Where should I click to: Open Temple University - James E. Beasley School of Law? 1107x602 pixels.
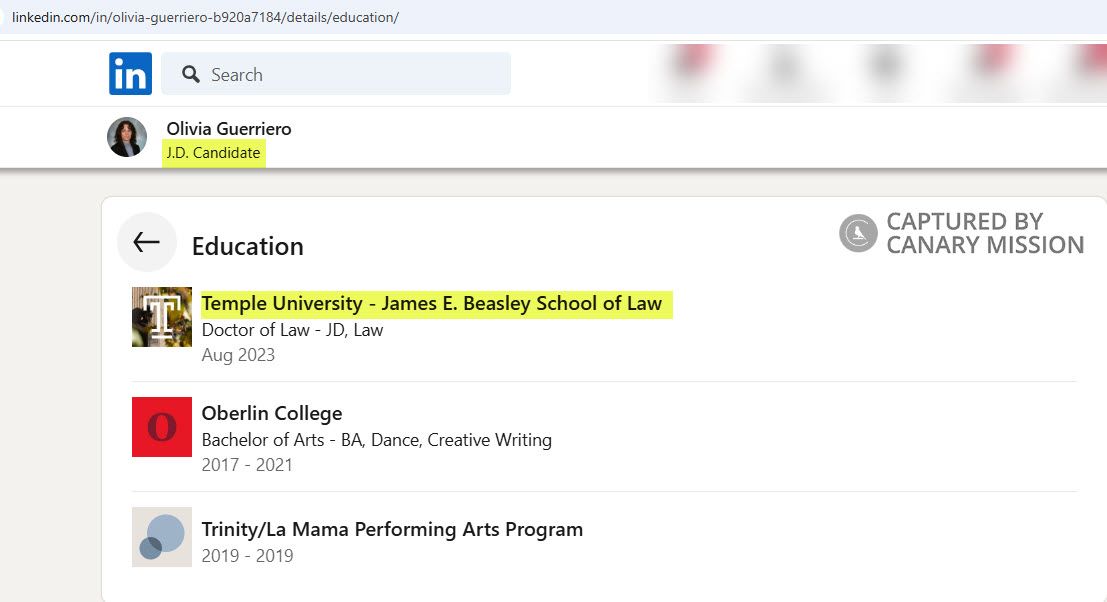tap(431, 303)
